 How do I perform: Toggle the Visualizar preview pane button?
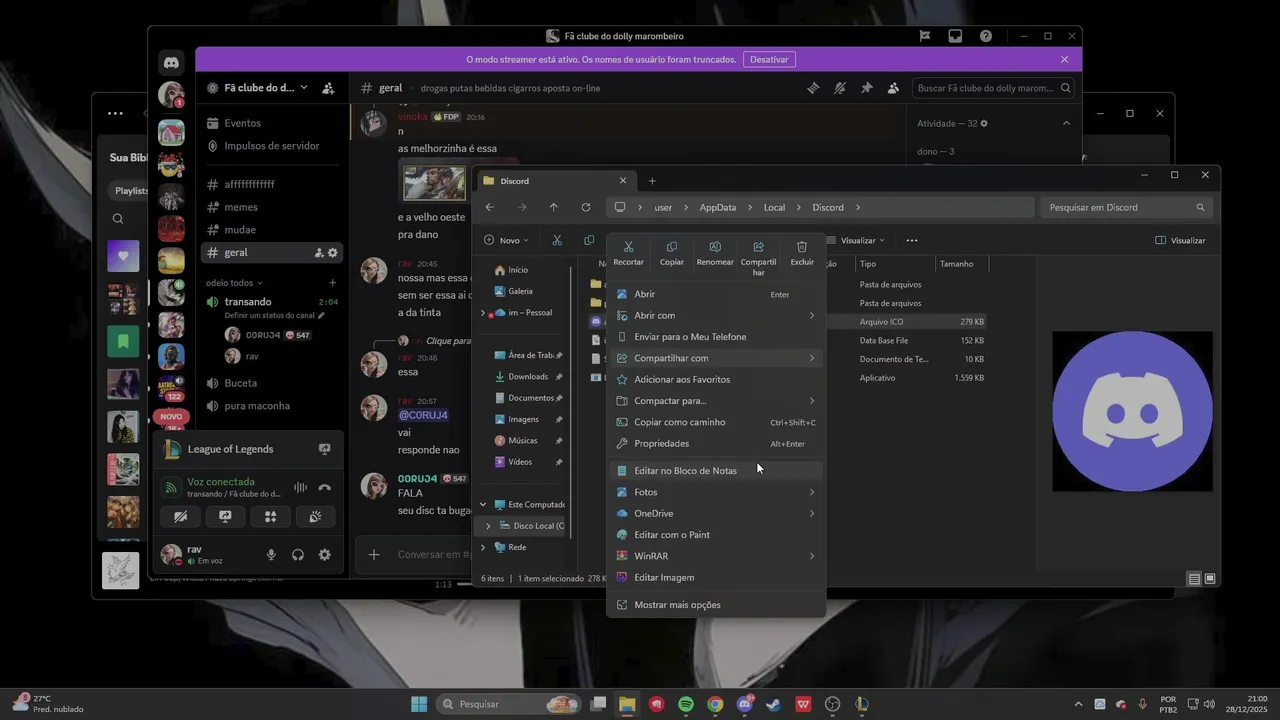tap(1180, 240)
